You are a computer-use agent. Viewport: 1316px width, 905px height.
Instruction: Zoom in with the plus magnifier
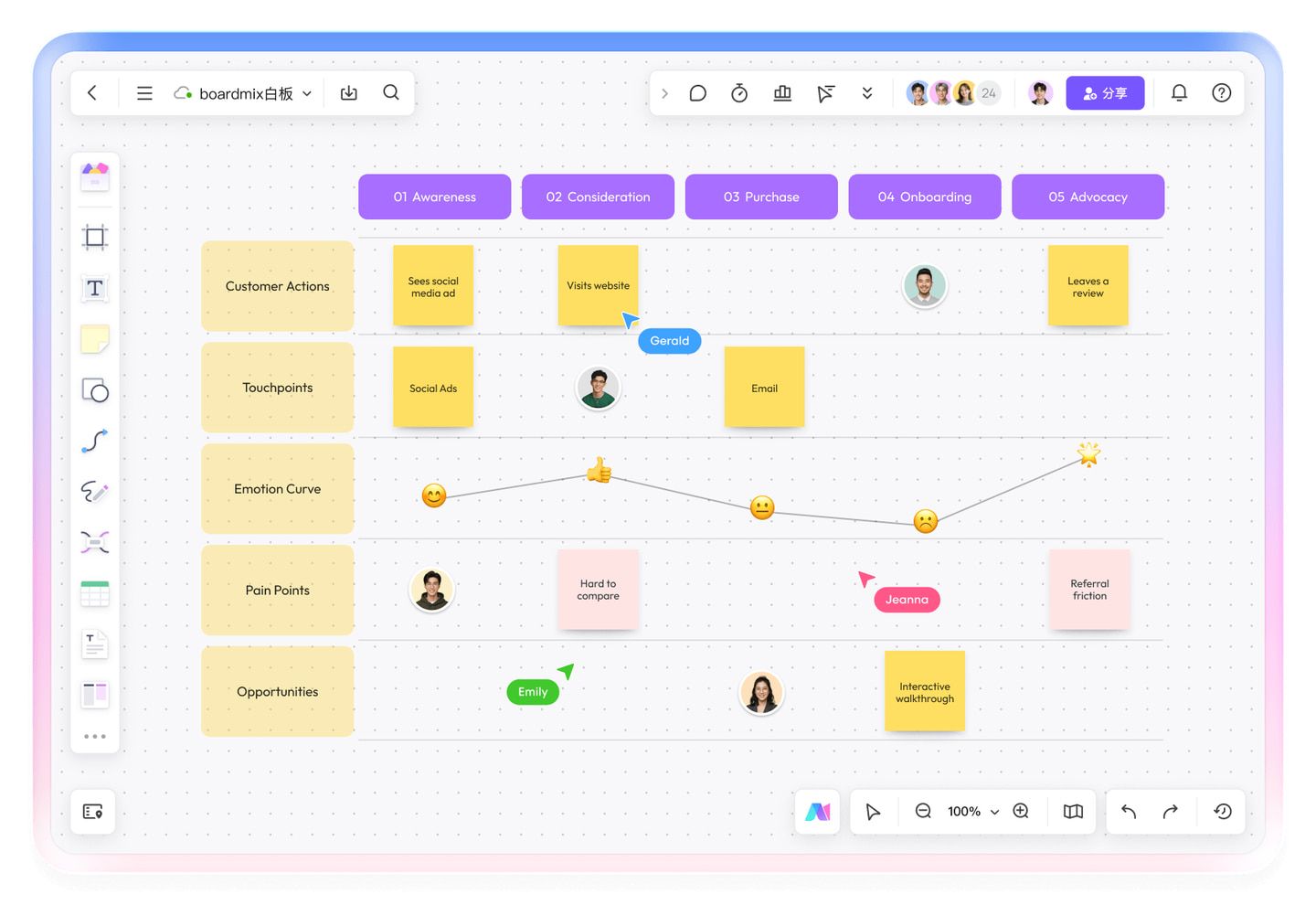point(1021,811)
